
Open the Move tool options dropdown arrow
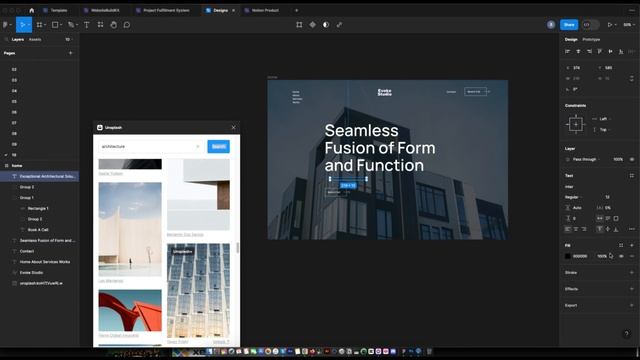[29, 25]
